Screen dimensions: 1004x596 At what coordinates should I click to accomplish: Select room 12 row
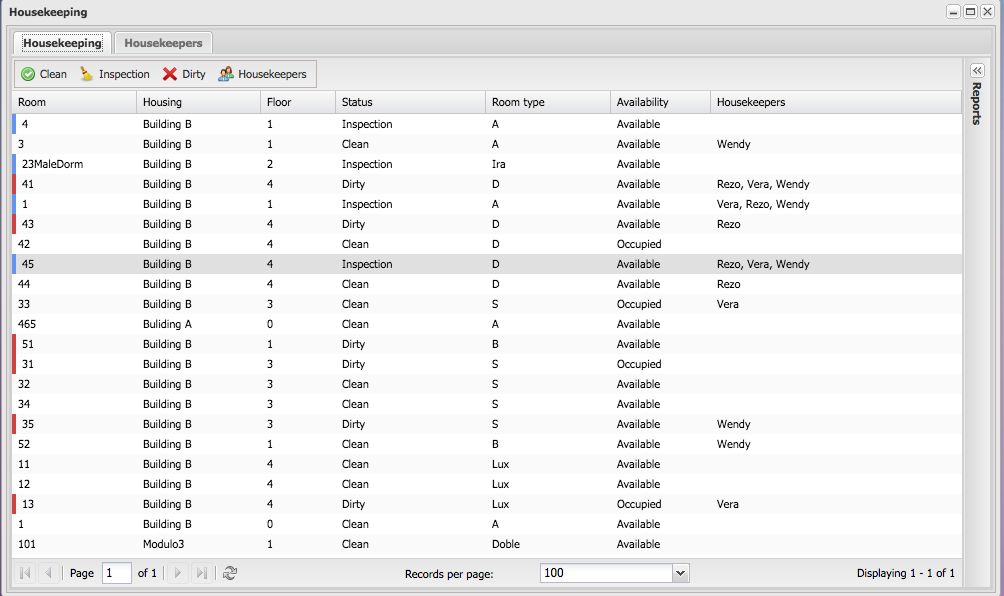click(x=487, y=484)
